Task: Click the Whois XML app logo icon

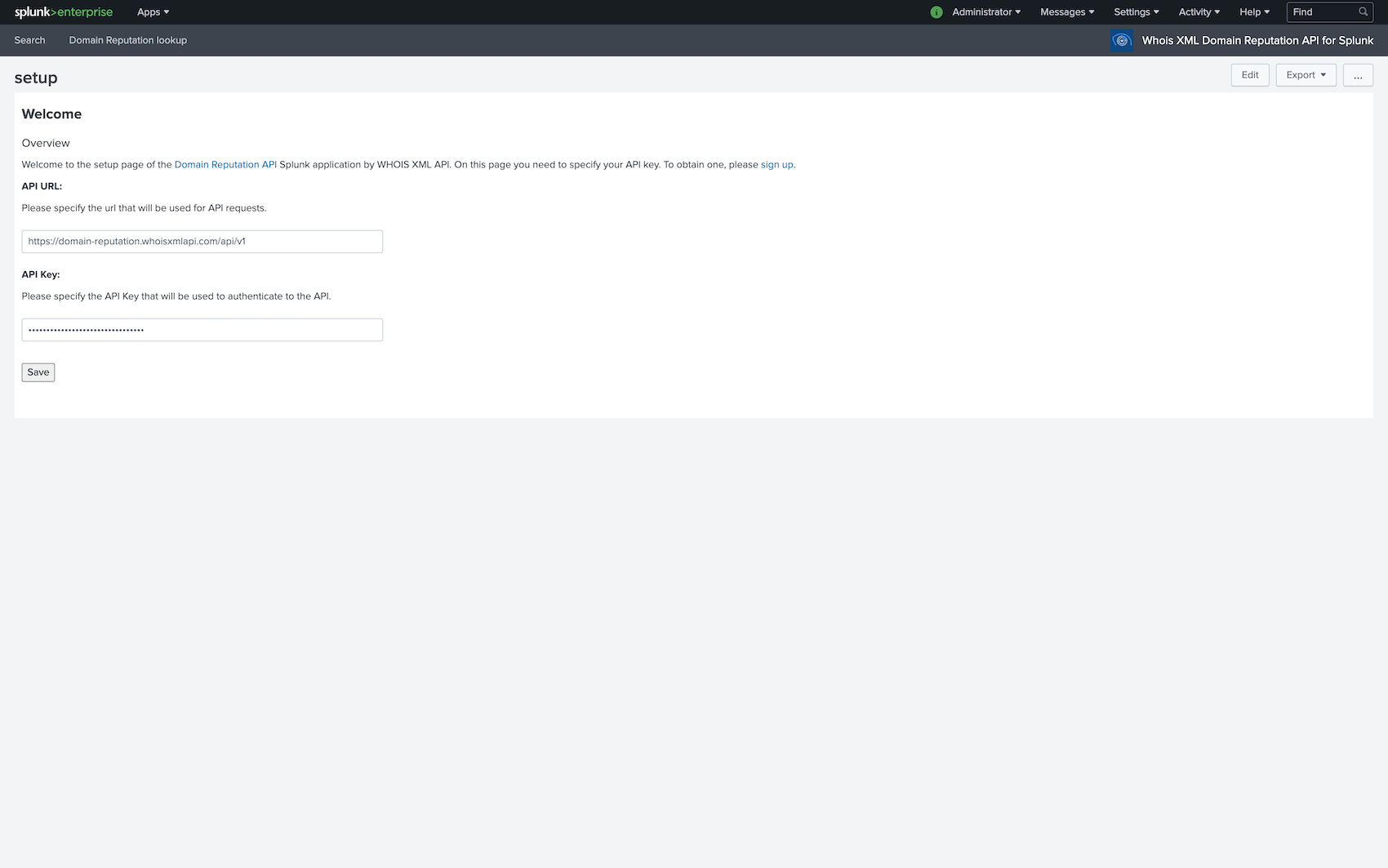Action: coord(1122,41)
